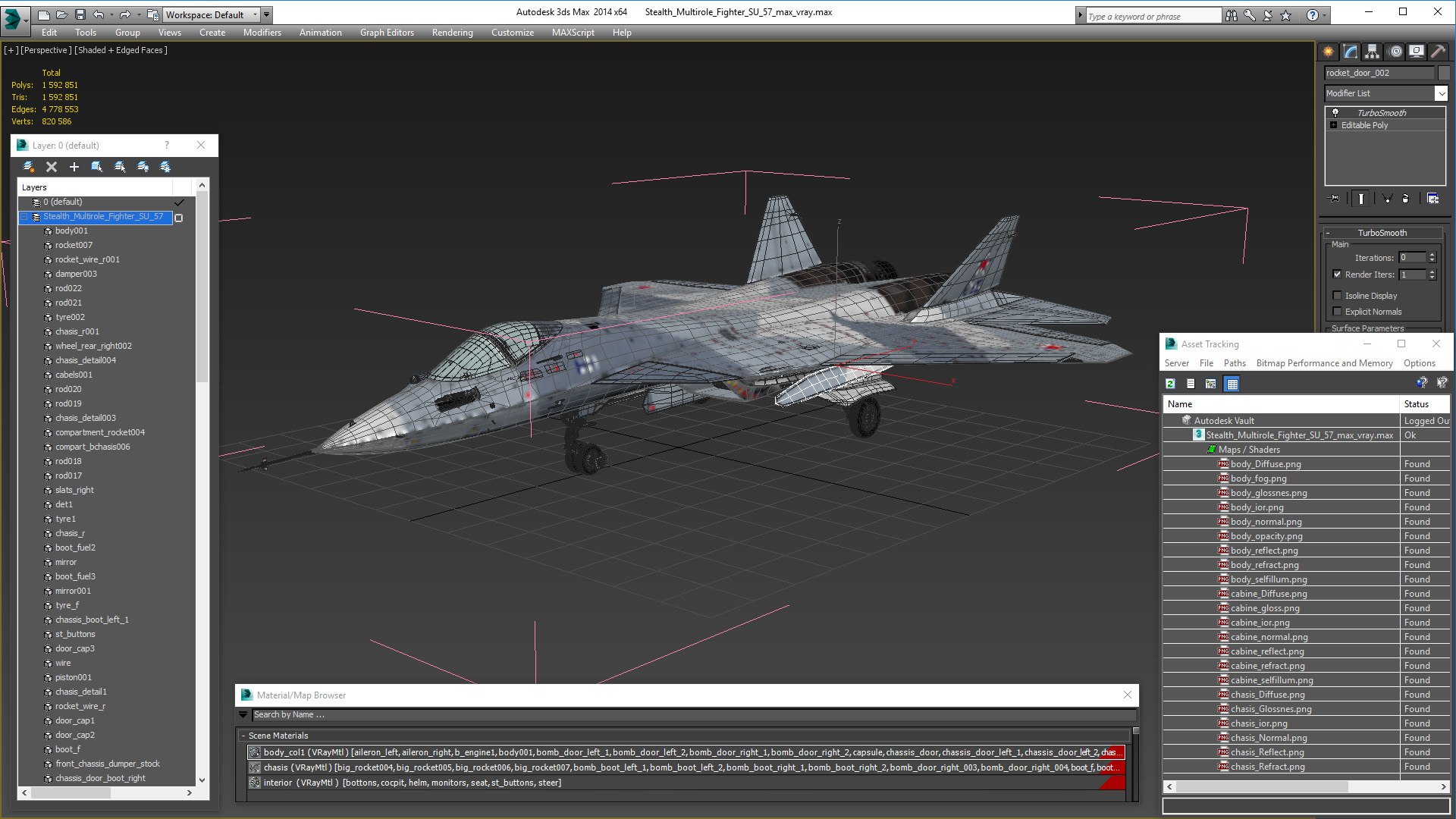Click the Redo arrow icon
The width and height of the screenshot is (1456, 819).
tap(125, 14)
